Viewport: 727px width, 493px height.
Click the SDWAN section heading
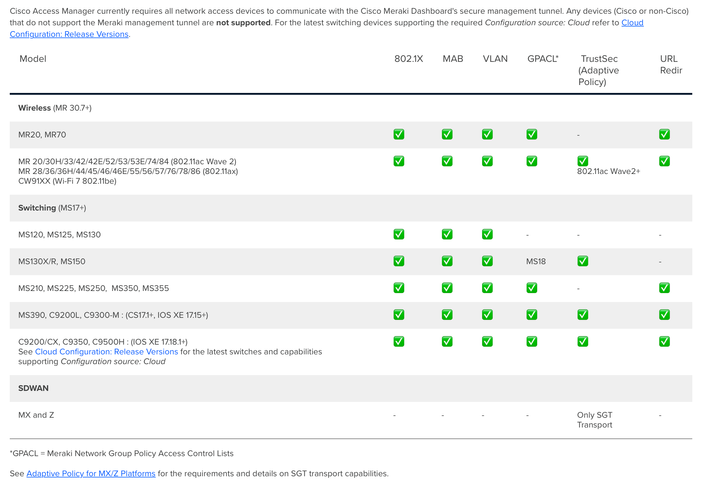click(x=33, y=388)
